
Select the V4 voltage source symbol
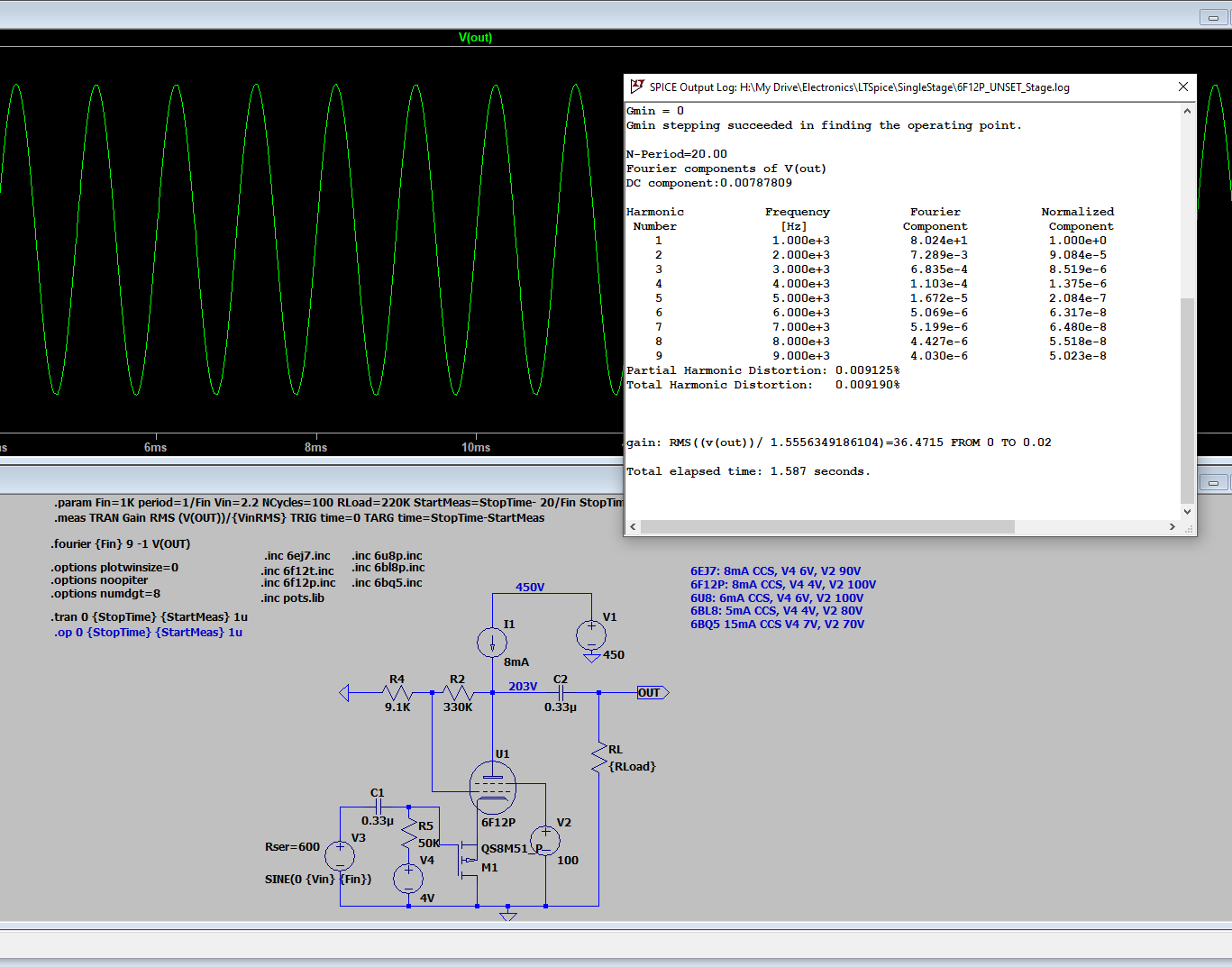tap(408, 878)
